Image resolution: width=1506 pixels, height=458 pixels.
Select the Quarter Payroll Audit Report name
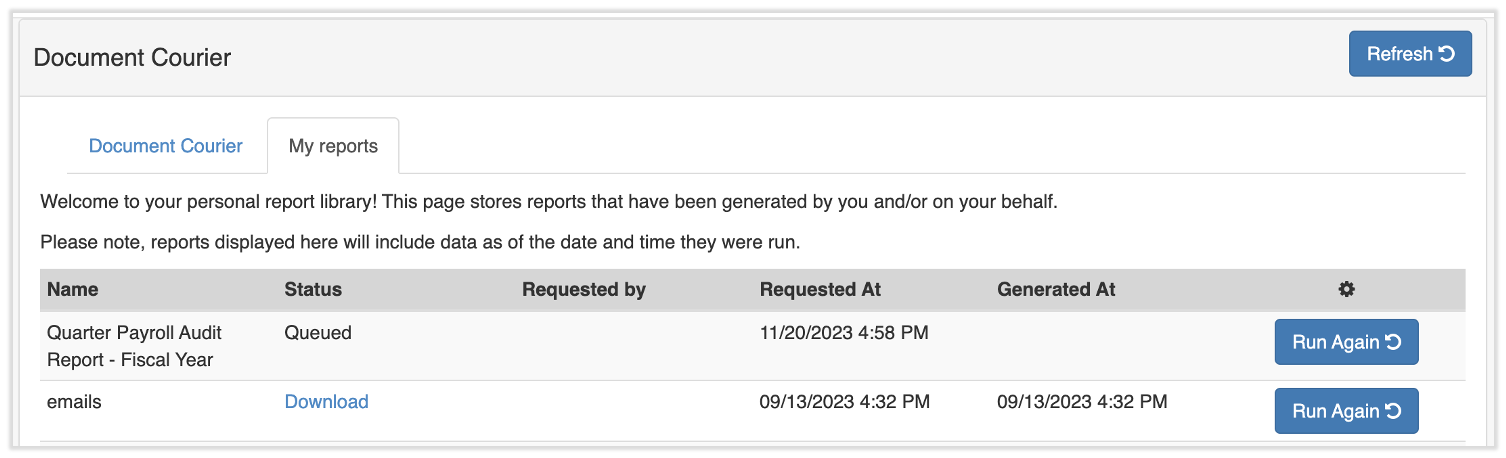click(134, 346)
